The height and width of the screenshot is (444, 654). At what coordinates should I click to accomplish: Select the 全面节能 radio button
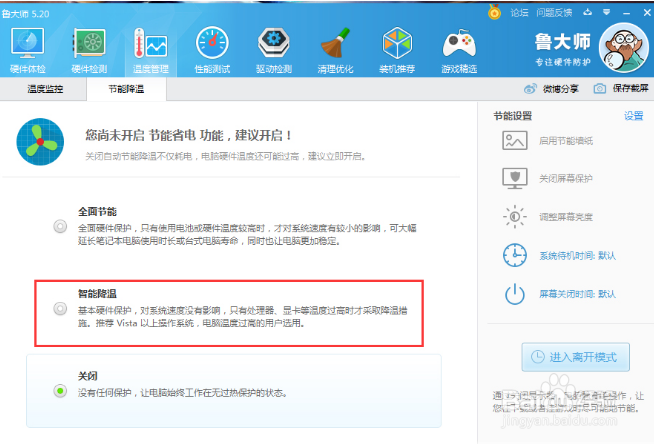coord(60,226)
